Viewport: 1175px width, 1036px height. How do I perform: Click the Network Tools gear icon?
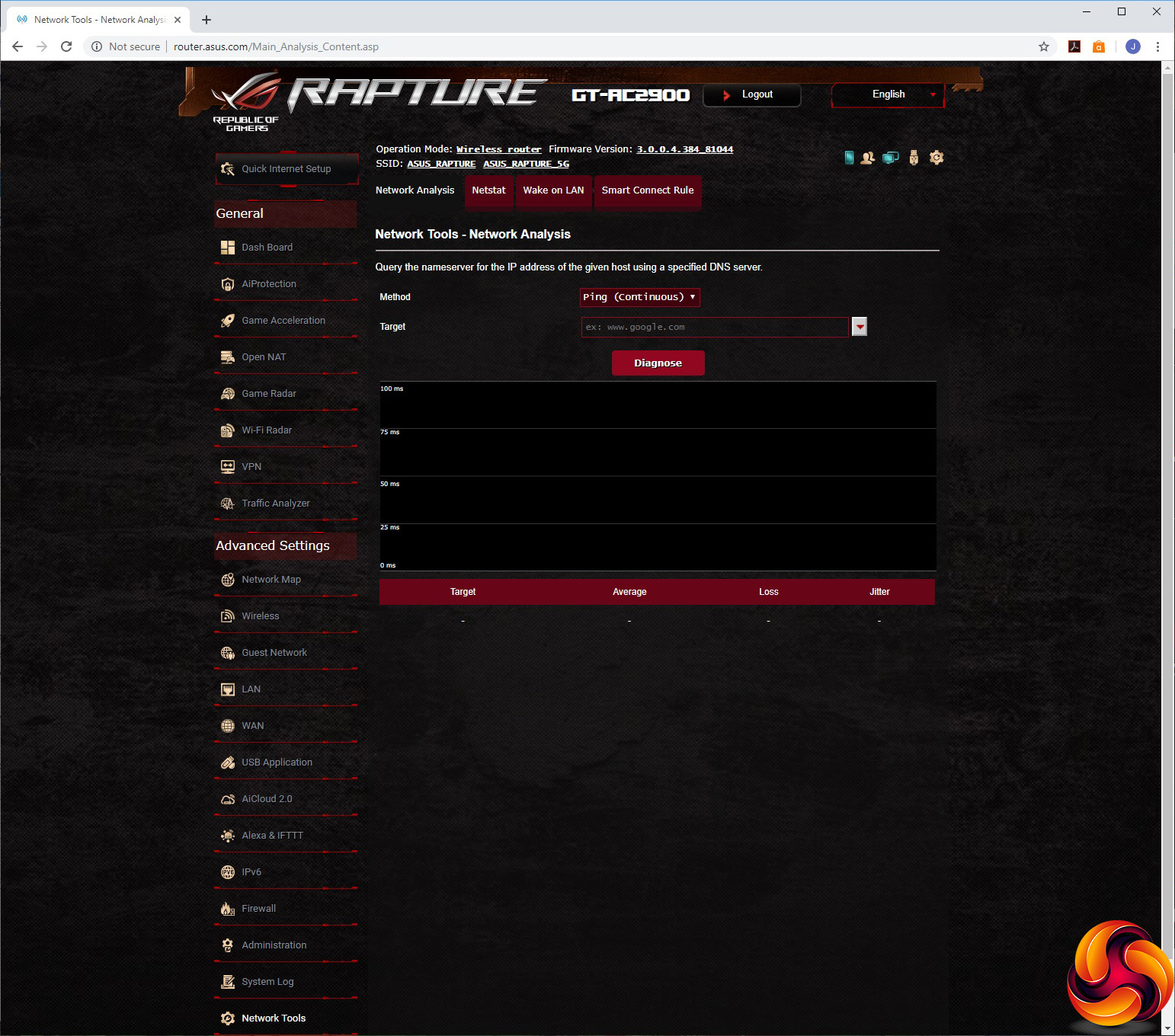point(227,1018)
